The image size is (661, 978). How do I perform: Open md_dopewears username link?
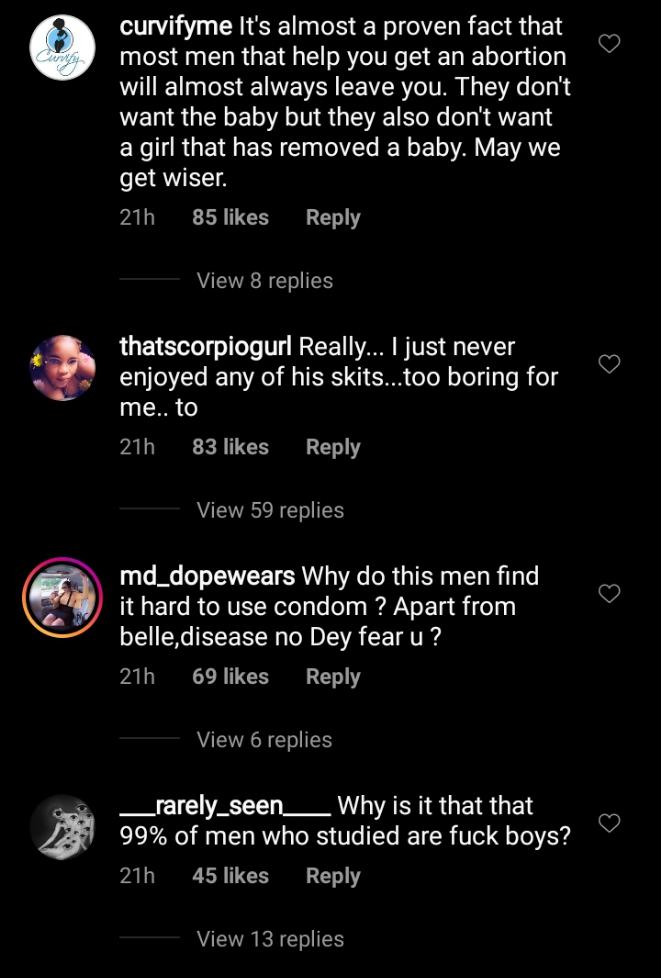click(207, 576)
